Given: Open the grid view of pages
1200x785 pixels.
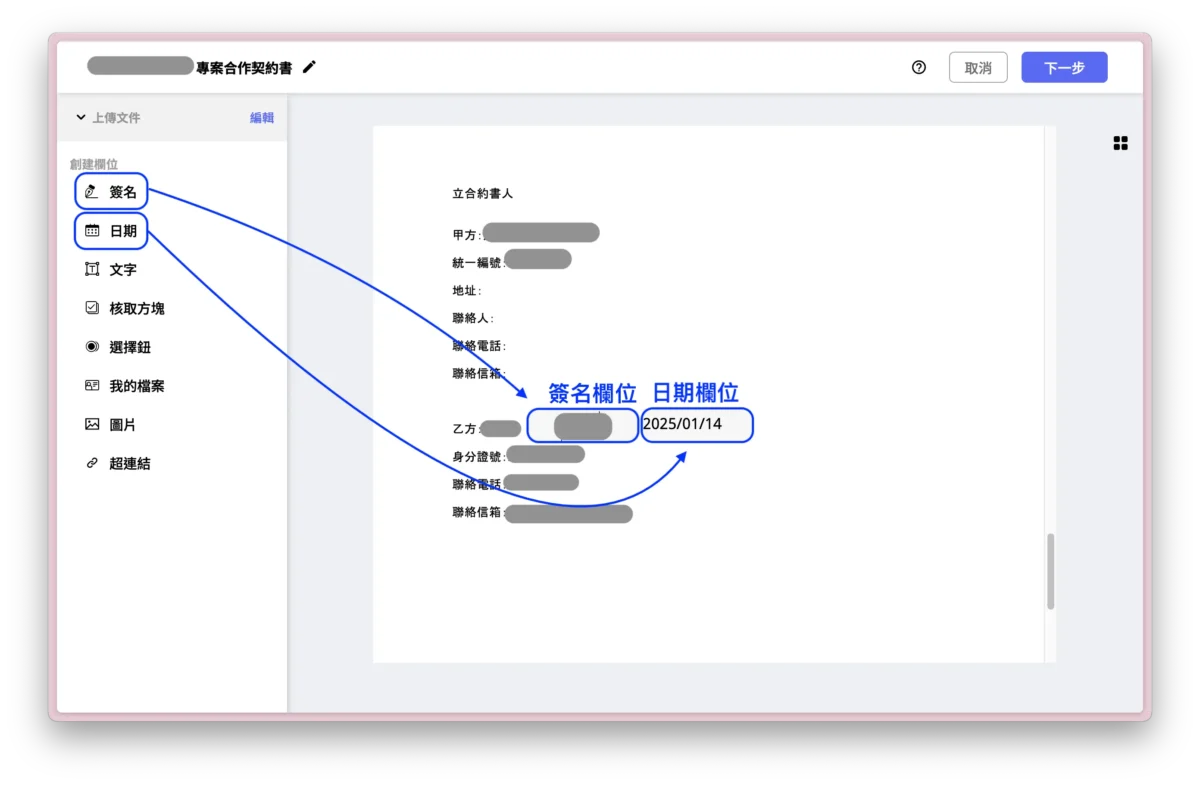Looking at the screenshot, I should (x=1120, y=144).
